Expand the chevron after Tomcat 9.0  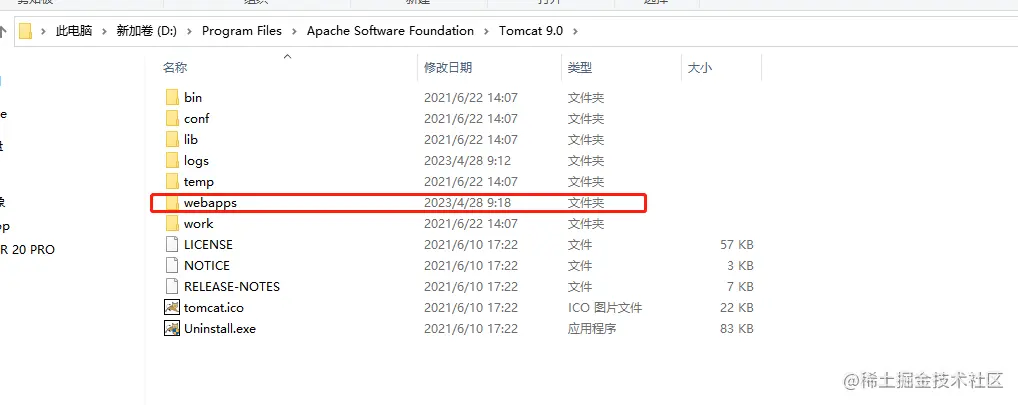[x=575, y=31]
